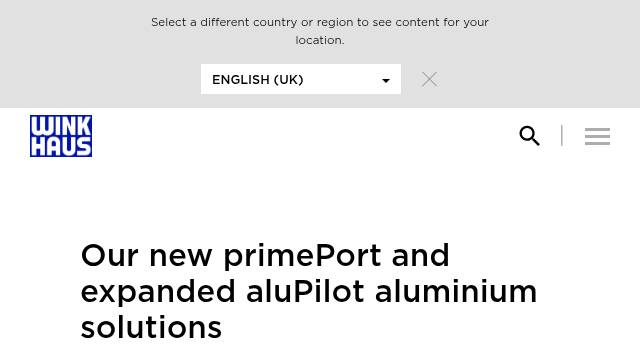Open the hamburger navigation menu
This screenshot has height=360, width=640.
tap(597, 136)
